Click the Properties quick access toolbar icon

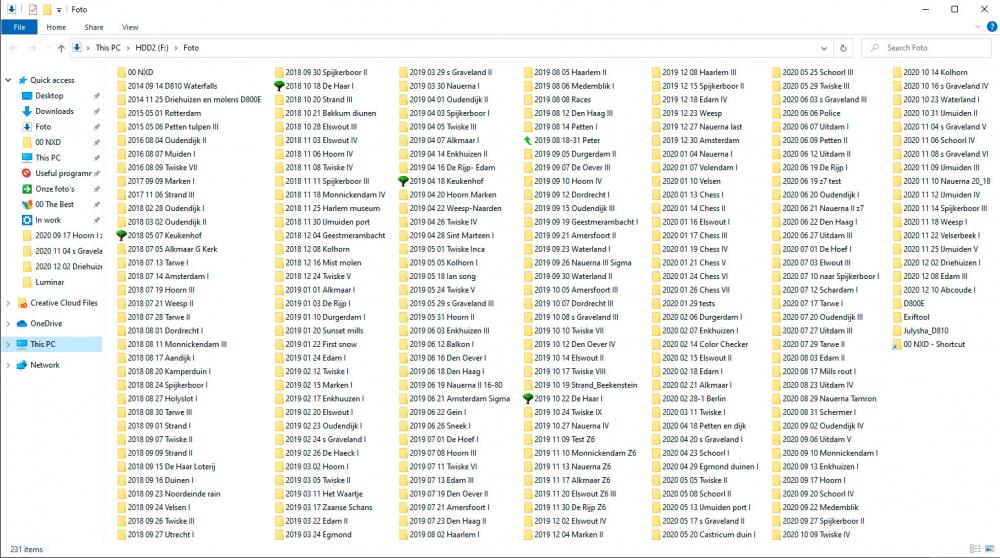[x=33, y=10]
